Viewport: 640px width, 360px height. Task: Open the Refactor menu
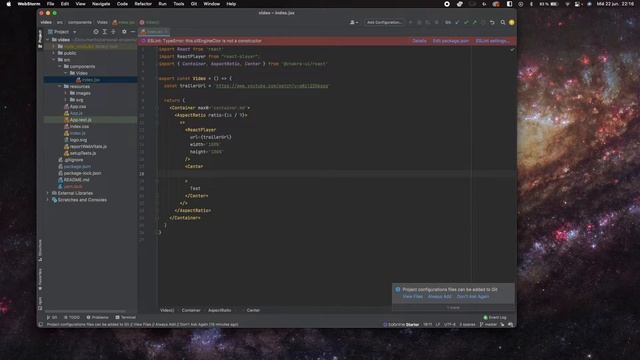coord(143,4)
